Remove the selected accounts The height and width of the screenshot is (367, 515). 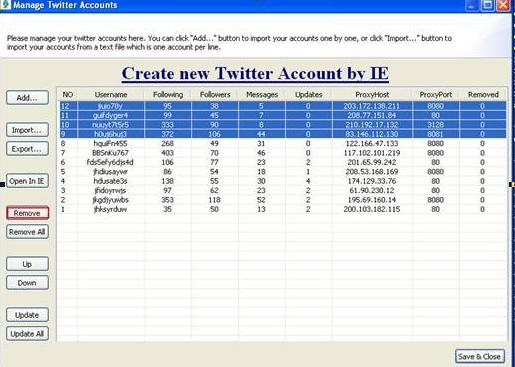click(27, 213)
